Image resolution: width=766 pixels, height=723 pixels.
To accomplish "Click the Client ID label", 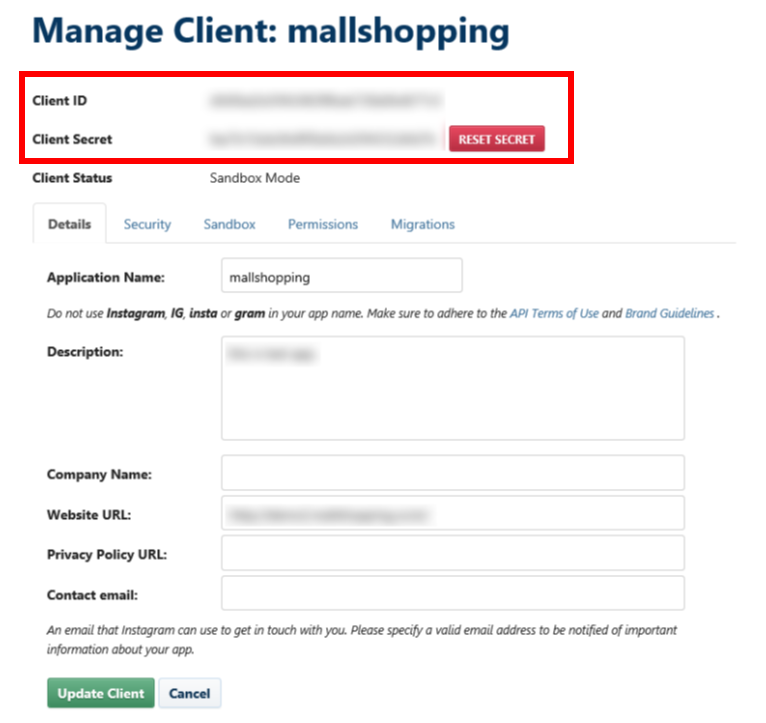I will pyautogui.click(x=60, y=101).
